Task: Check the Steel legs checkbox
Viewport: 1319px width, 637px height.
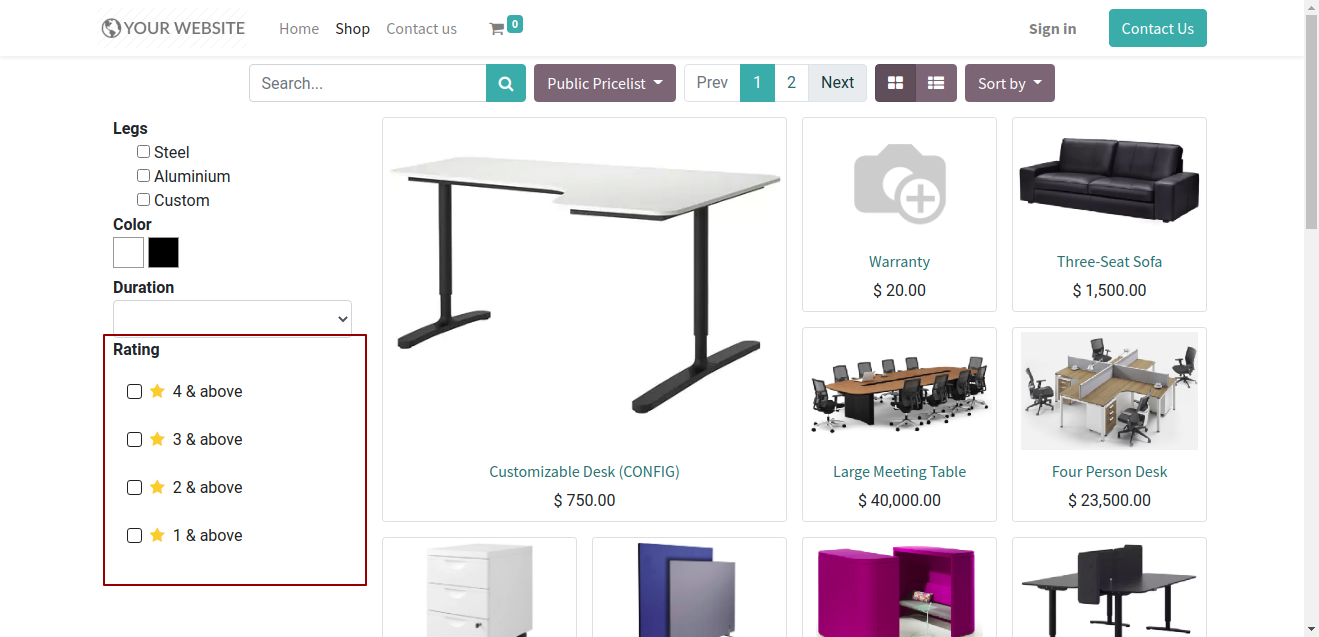Action: (144, 152)
